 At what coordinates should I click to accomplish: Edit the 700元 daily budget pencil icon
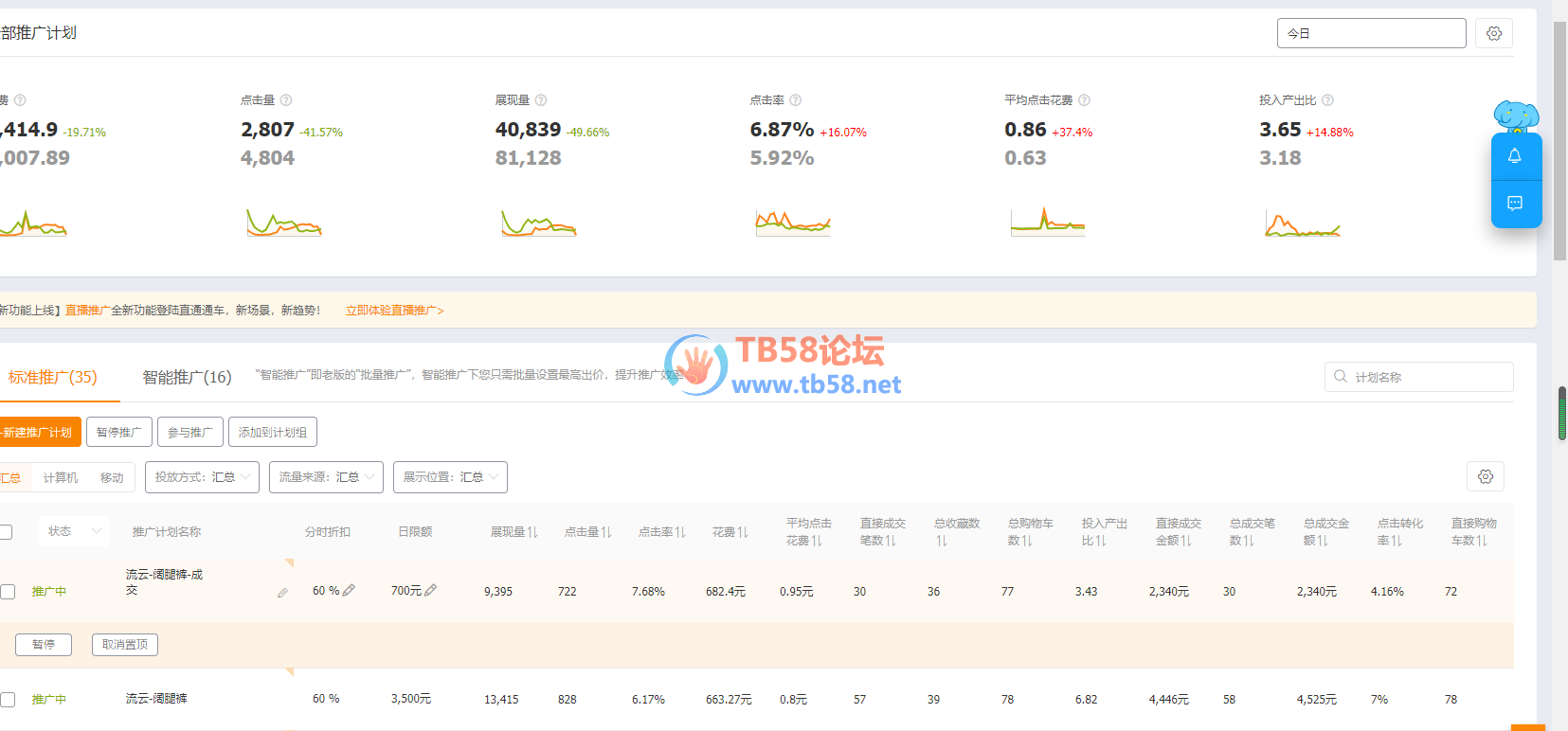click(x=431, y=590)
